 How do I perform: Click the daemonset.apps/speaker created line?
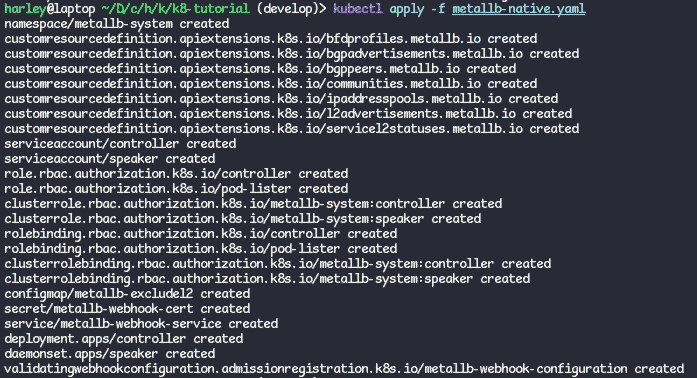click(x=110, y=354)
